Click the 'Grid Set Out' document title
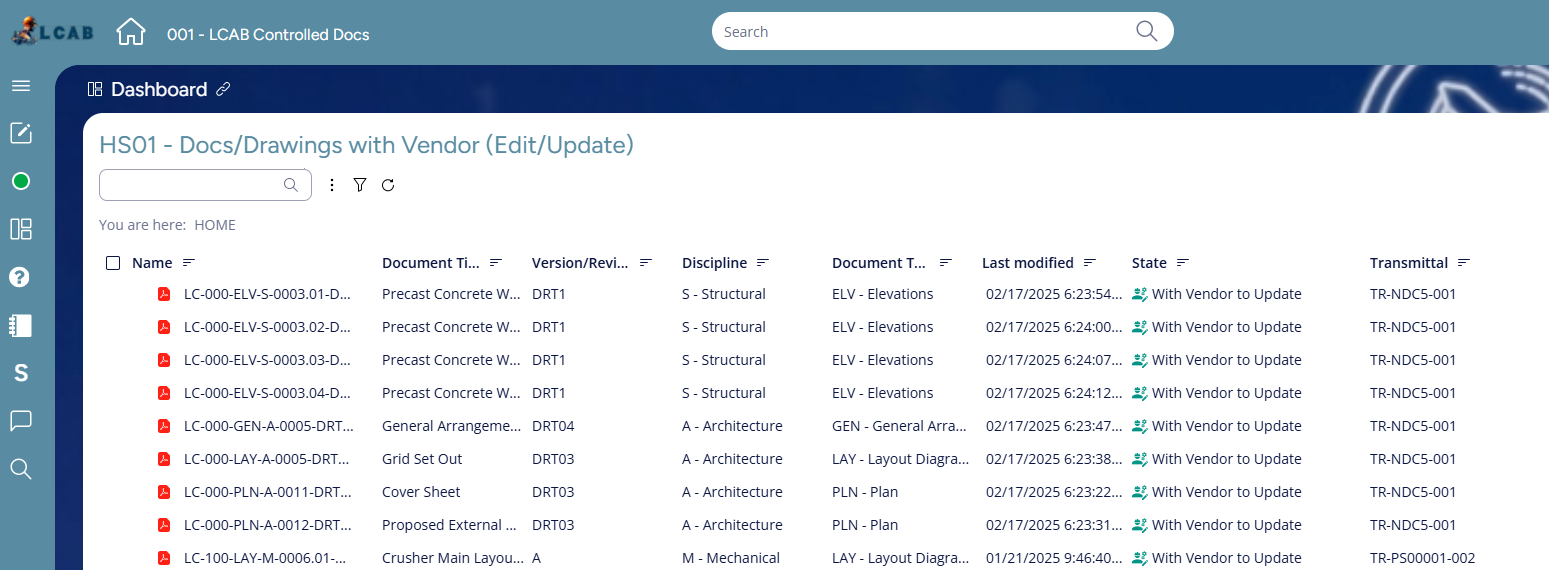 coord(422,459)
